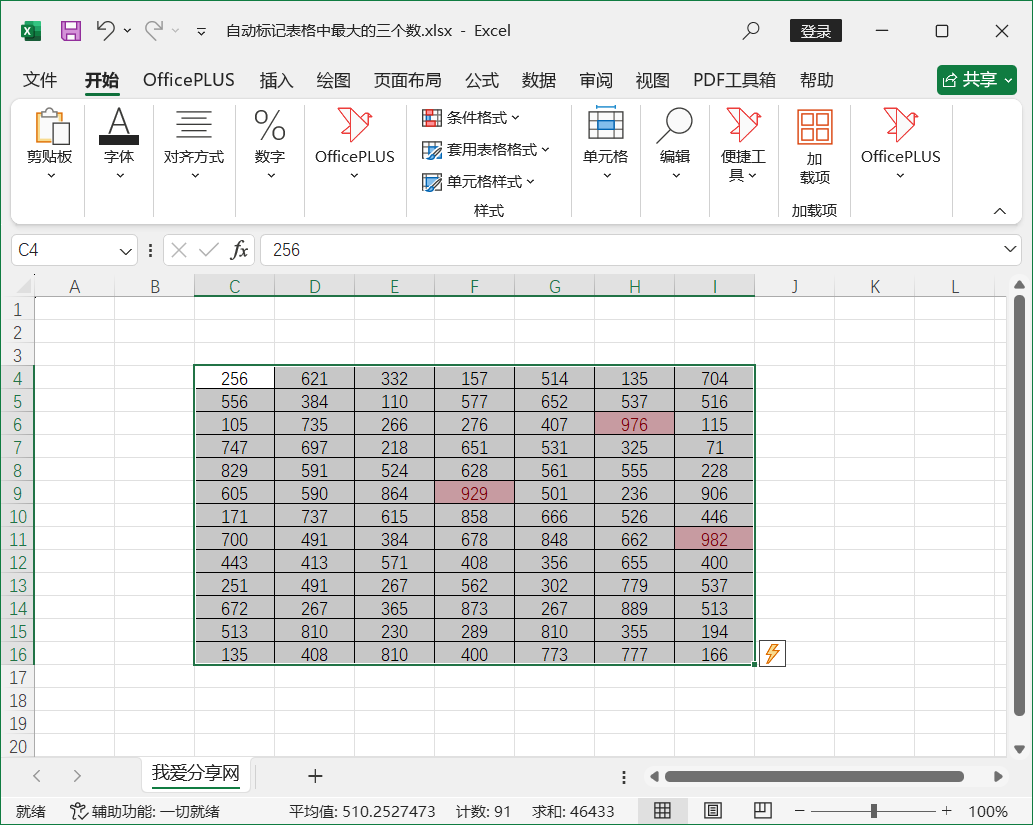Open the 单元格样式 dropdown
Viewport: 1033px width, 825px height.
tap(479, 182)
